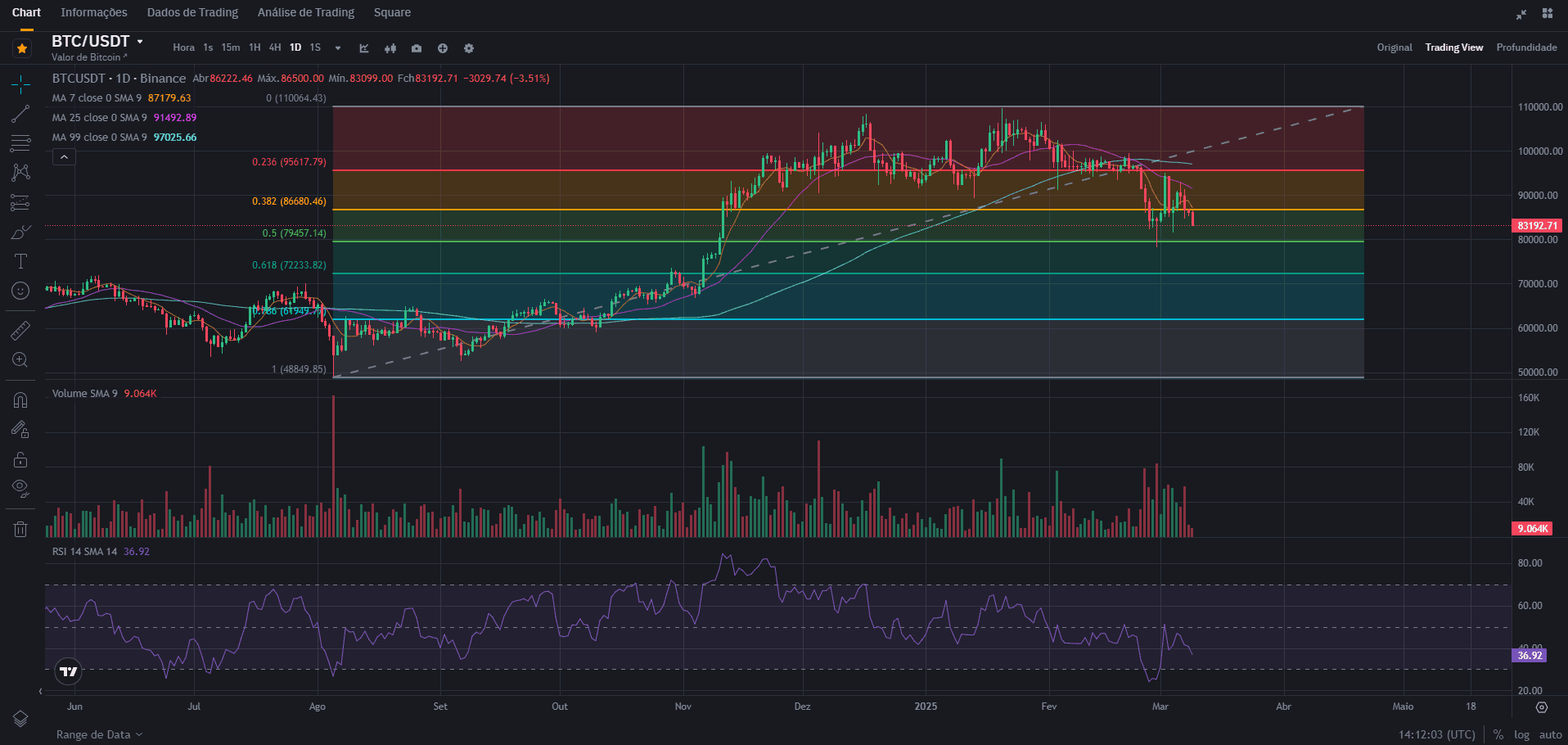Click the BTCUSDT · 1D · Binance title
1568x745 pixels.
point(119,78)
